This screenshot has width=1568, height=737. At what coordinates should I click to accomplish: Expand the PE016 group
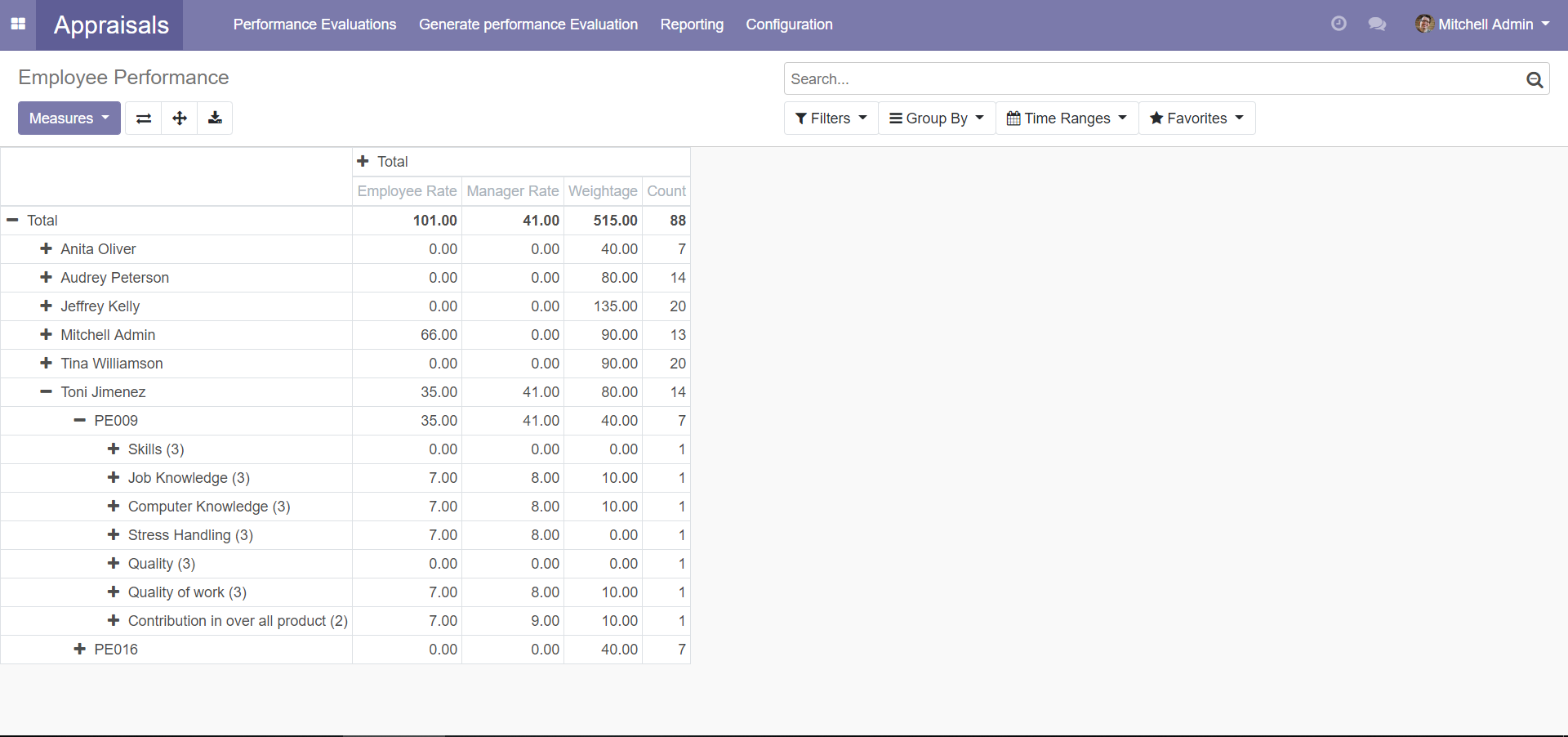[80, 650]
